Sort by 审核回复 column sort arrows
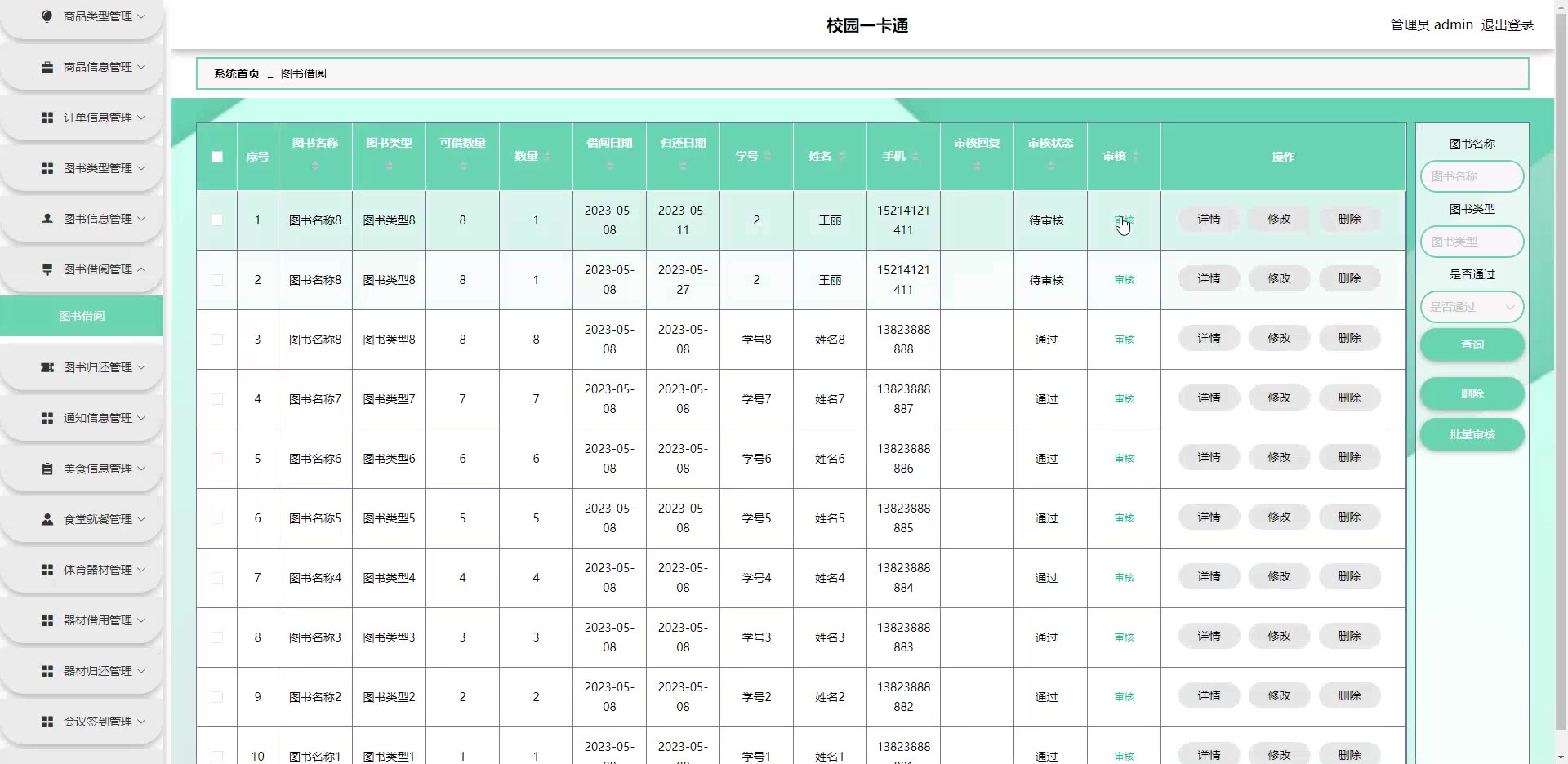 (977, 166)
